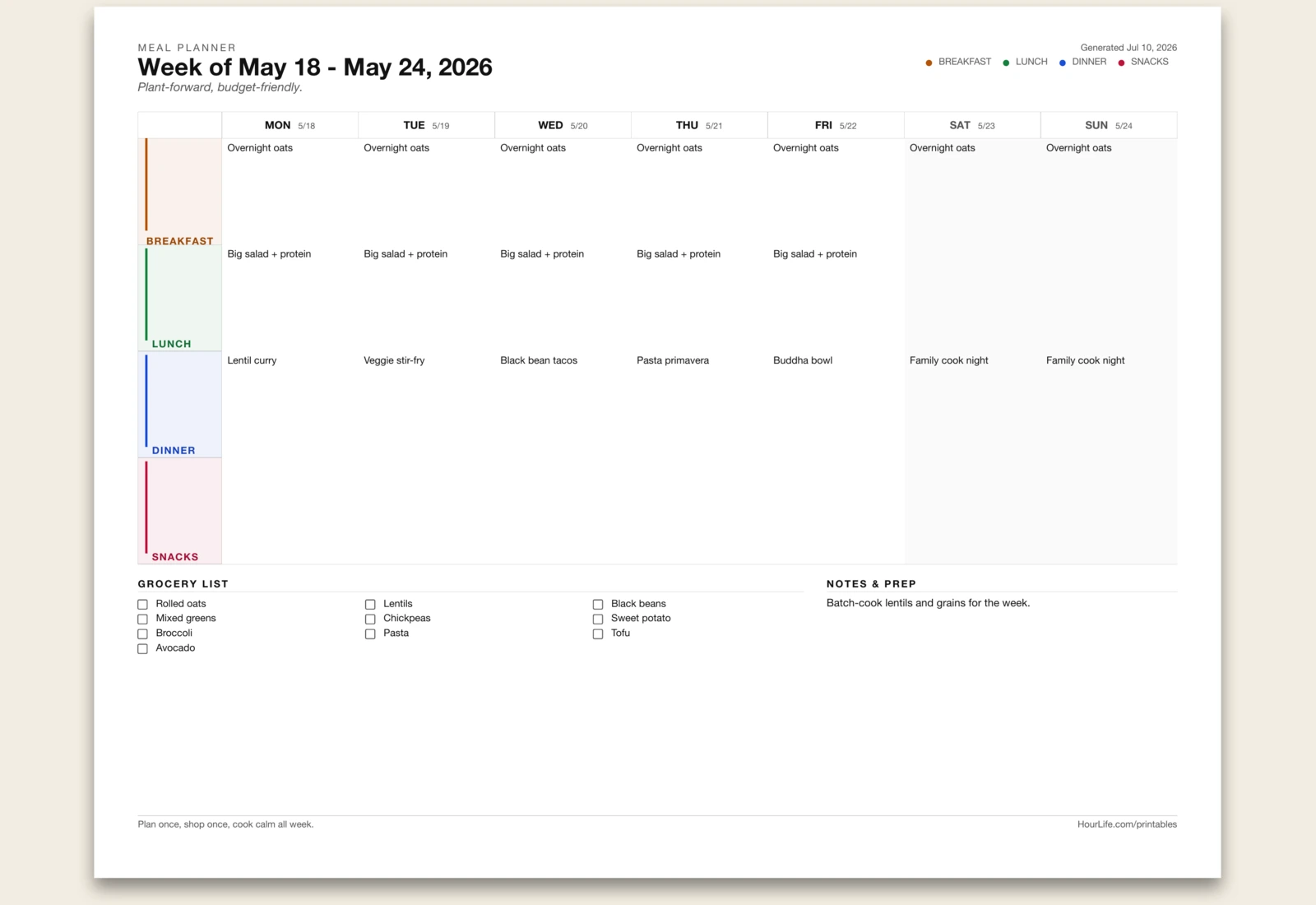Click the blue Dinner legend dot

(x=1063, y=63)
